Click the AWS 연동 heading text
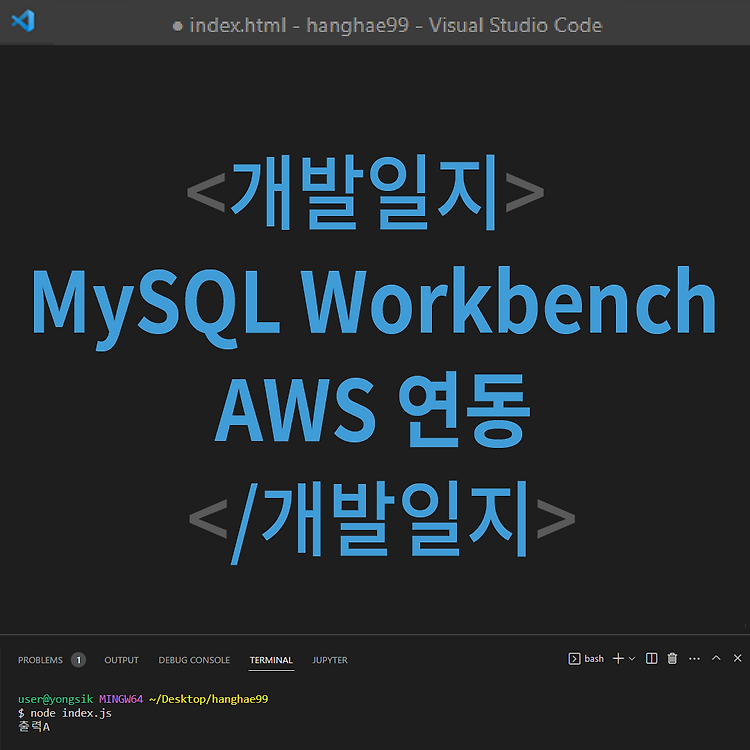This screenshot has height=750, width=750. point(373,410)
